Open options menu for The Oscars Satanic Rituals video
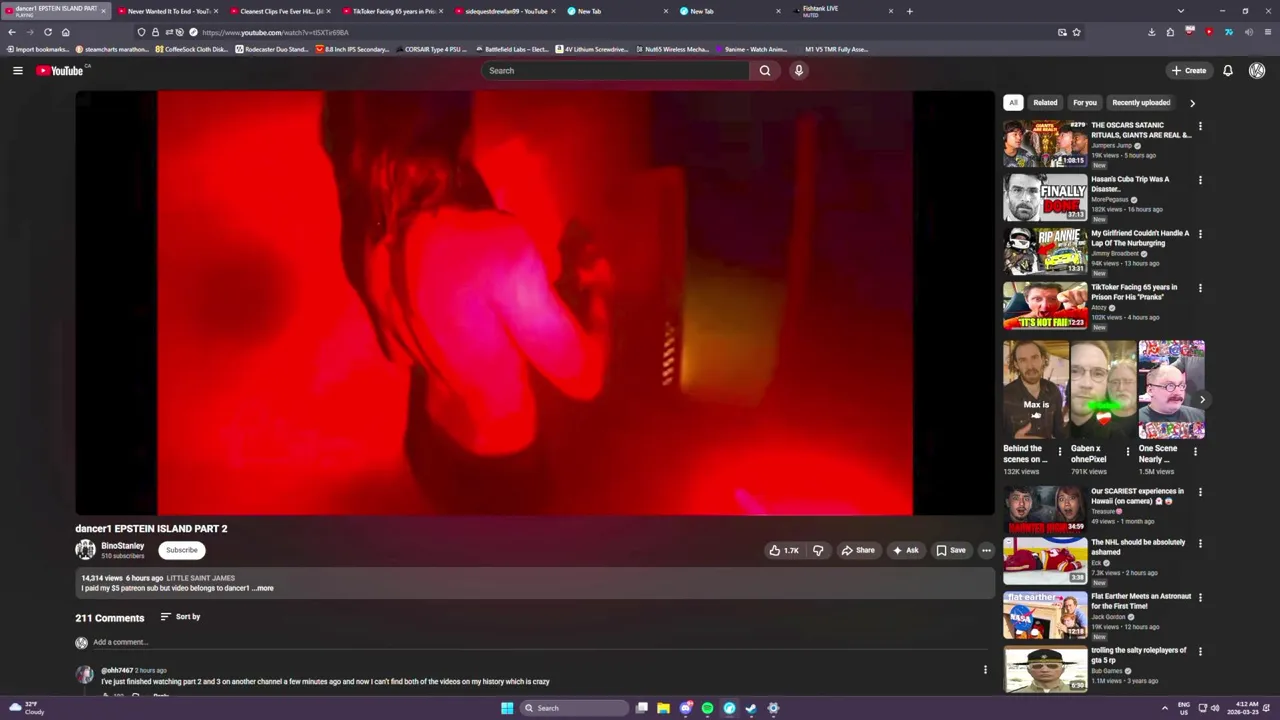This screenshot has height=720, width=1280. click(1200, 127)
